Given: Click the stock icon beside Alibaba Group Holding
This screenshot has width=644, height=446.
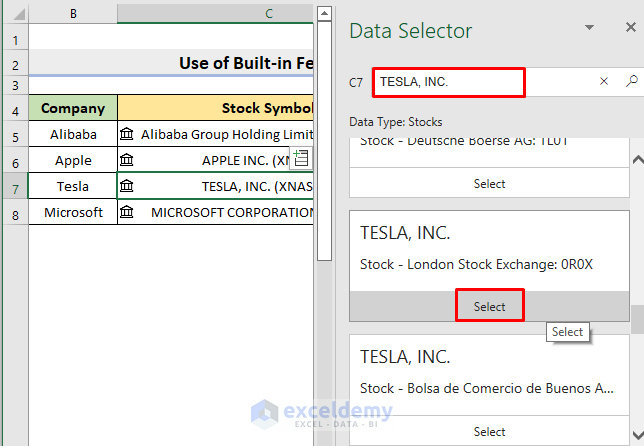Looking at the screenshot, I should [x=127, y=134].
